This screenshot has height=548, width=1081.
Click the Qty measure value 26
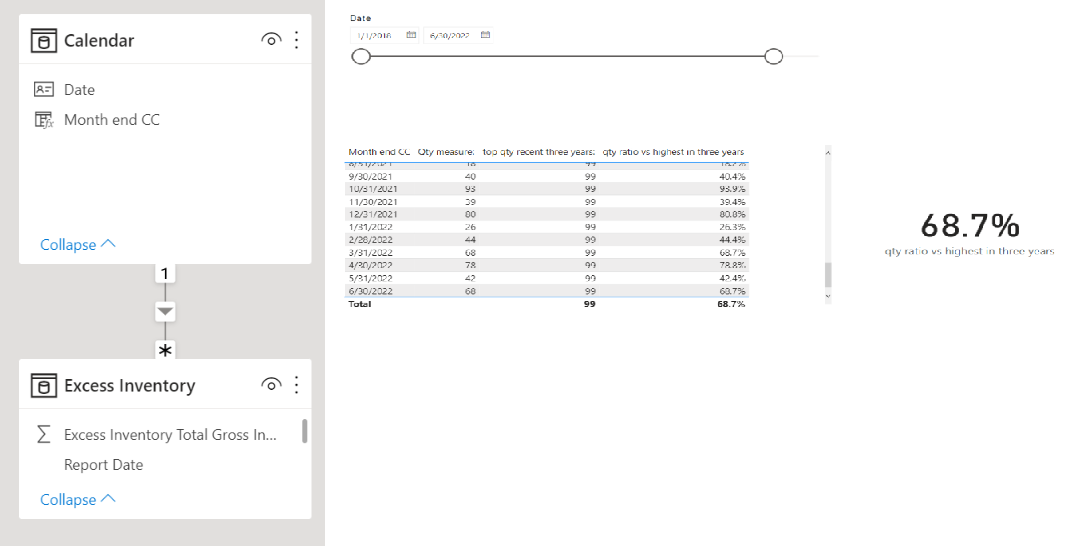click(470, 227)
